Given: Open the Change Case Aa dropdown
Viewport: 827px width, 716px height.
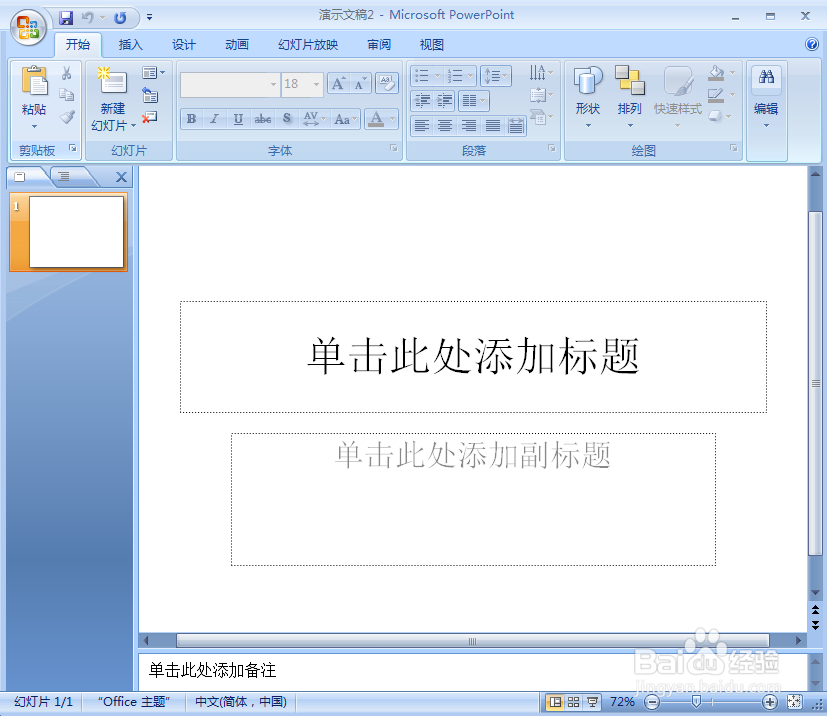Looking at the screenshot, I should 345,119.
